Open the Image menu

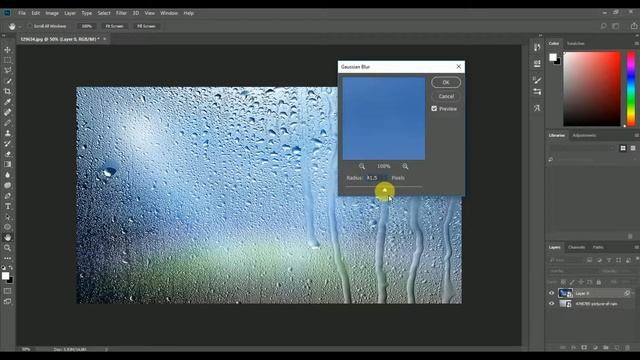point(52,13)
